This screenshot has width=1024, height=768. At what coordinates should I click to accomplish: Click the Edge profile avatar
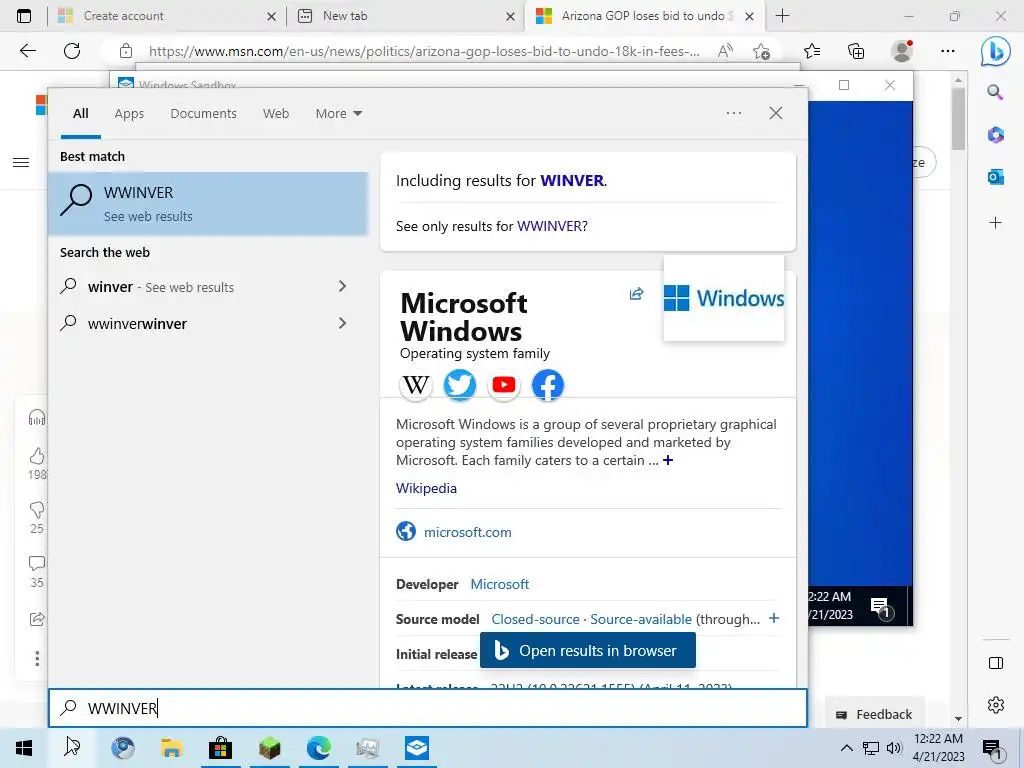point(902,51)
